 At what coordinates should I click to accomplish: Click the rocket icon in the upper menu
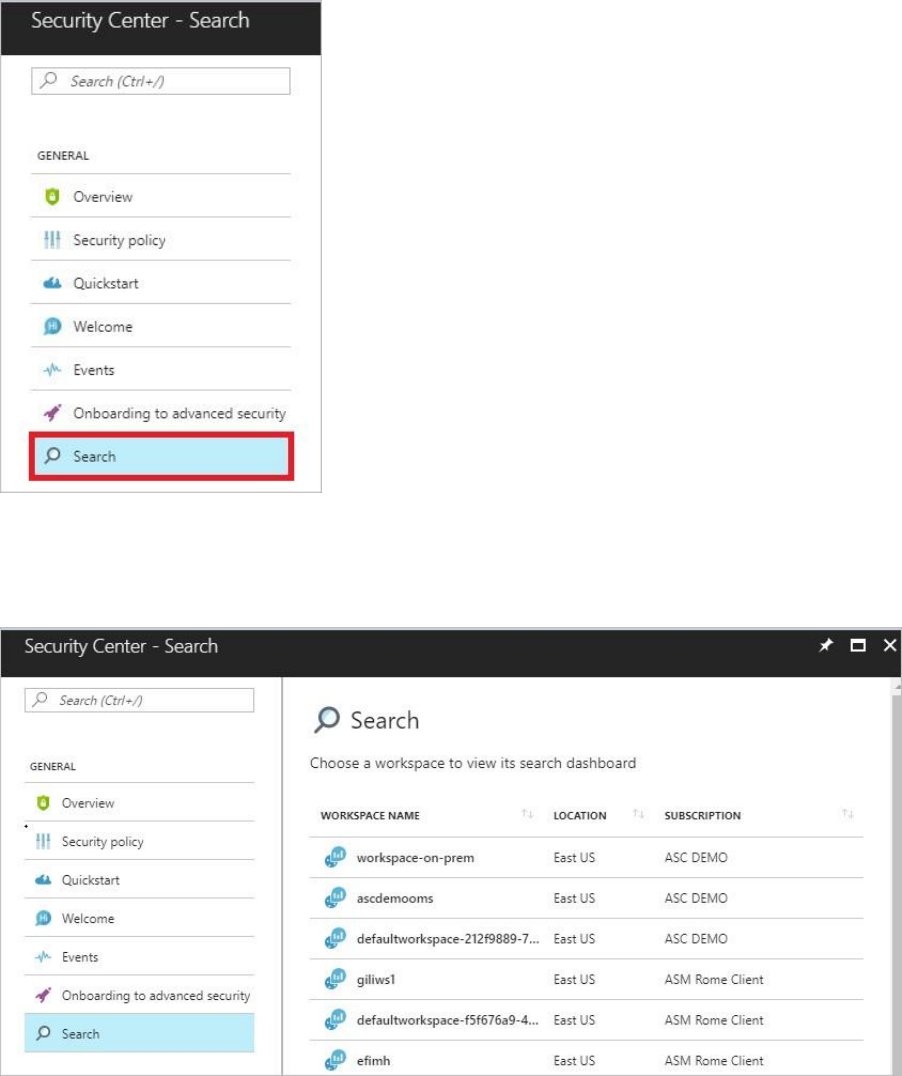point(53,413)
